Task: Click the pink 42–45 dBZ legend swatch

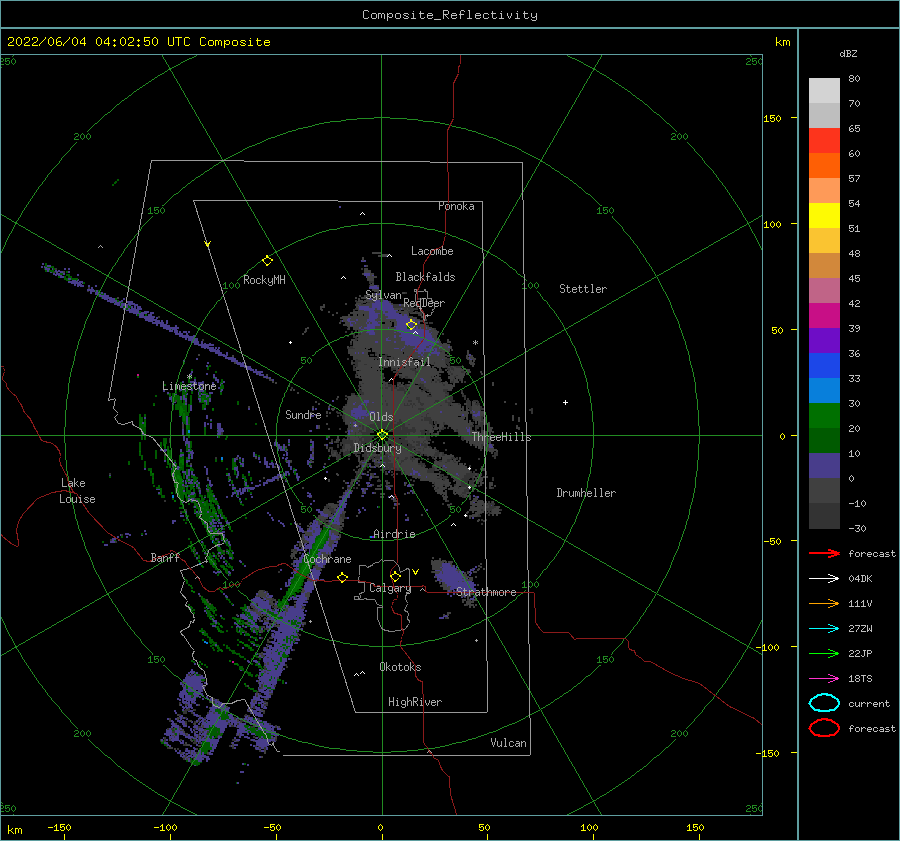Action: coord(824,290)
